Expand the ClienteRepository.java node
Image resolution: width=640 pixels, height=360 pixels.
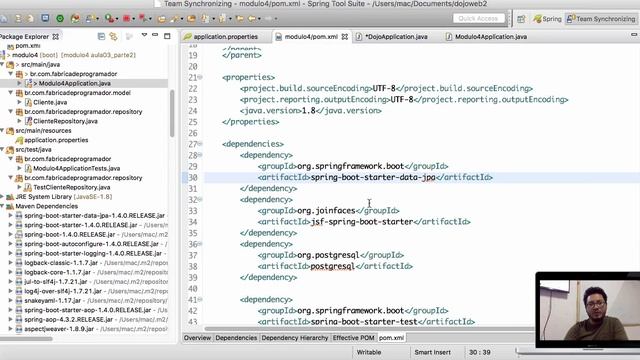[x=19, y=121]
